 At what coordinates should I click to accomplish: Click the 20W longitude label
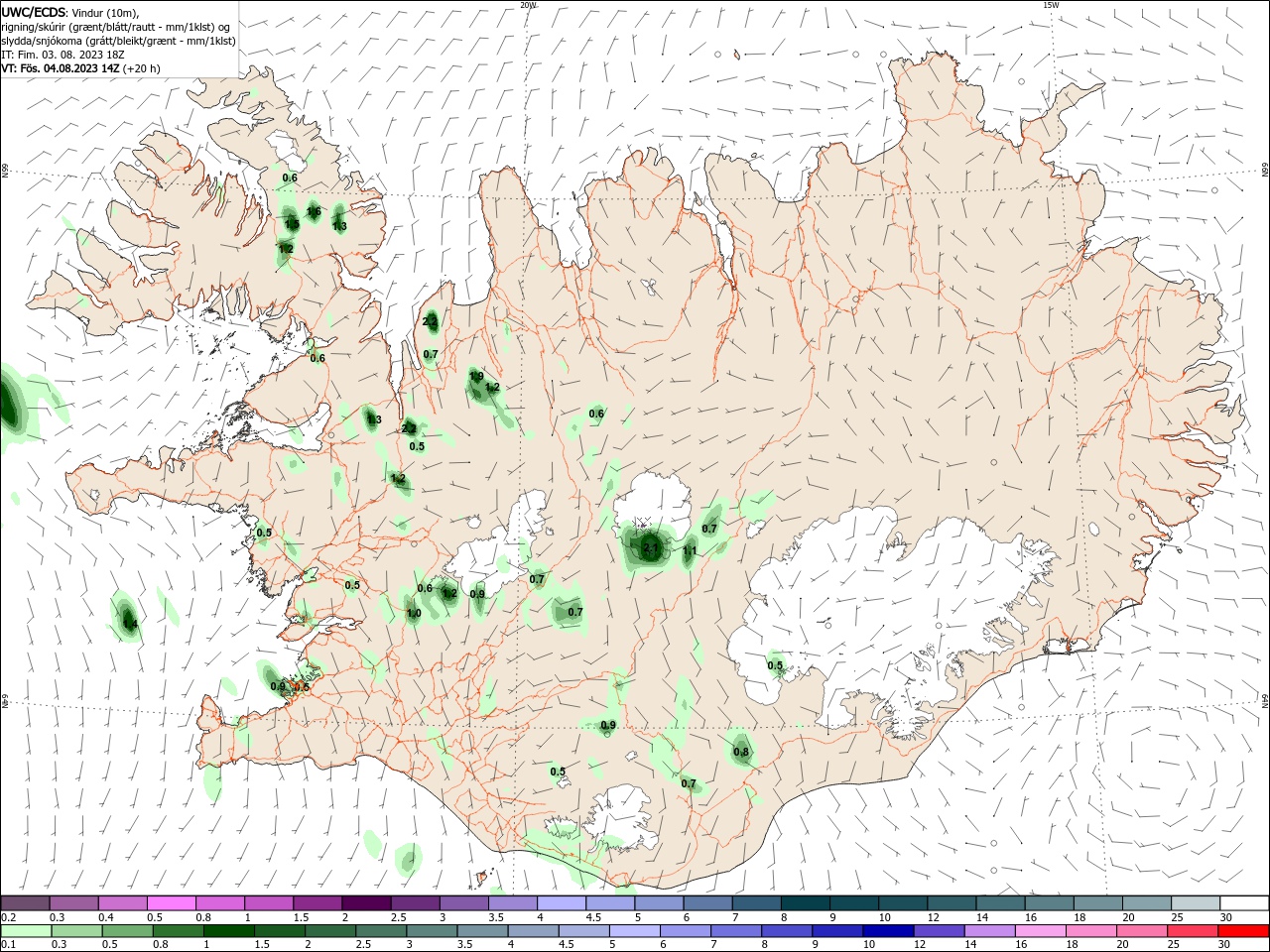(528, 5)
